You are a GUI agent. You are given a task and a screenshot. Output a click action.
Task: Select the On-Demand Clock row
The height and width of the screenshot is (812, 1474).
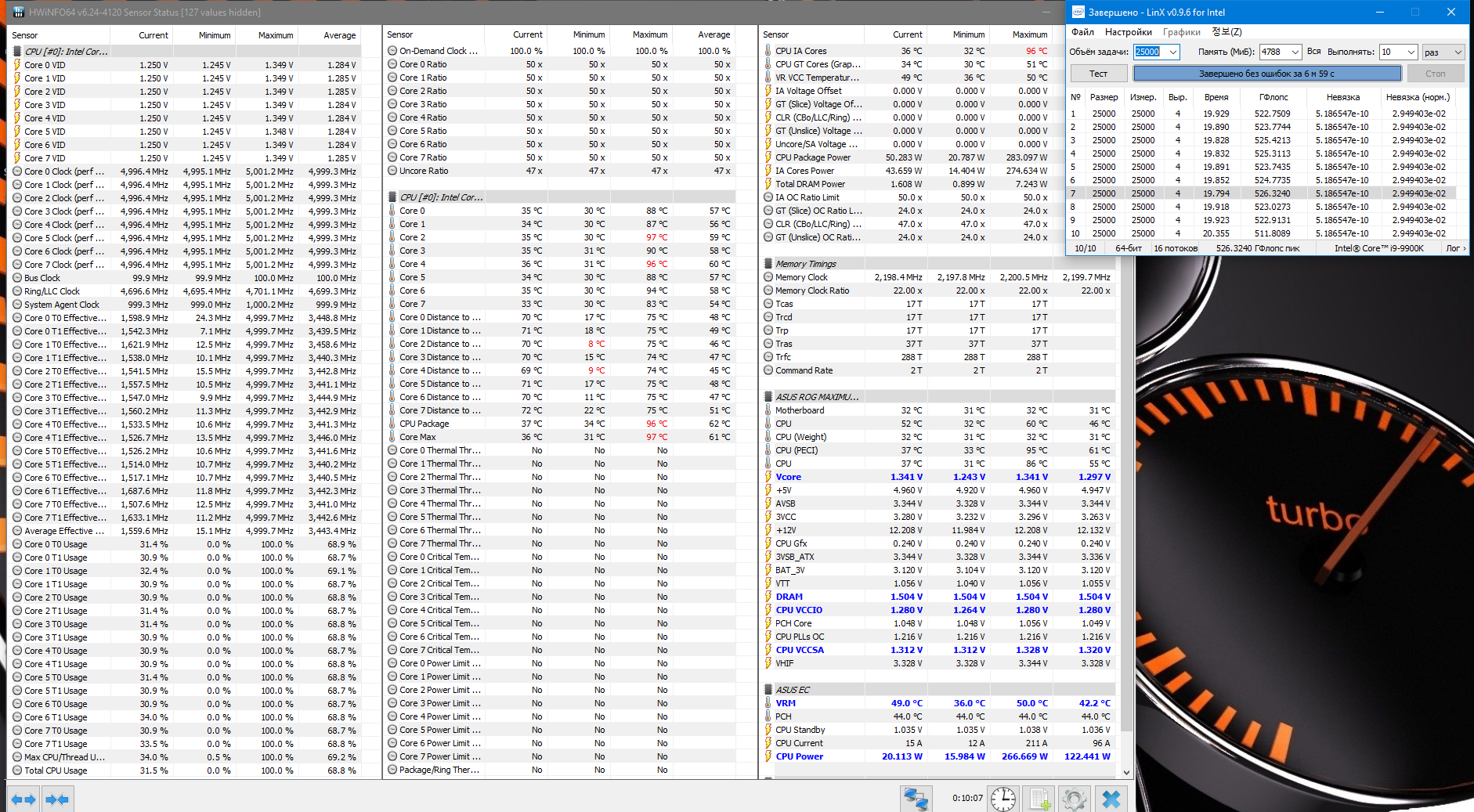pyautogui.click(x=561, y=51)
